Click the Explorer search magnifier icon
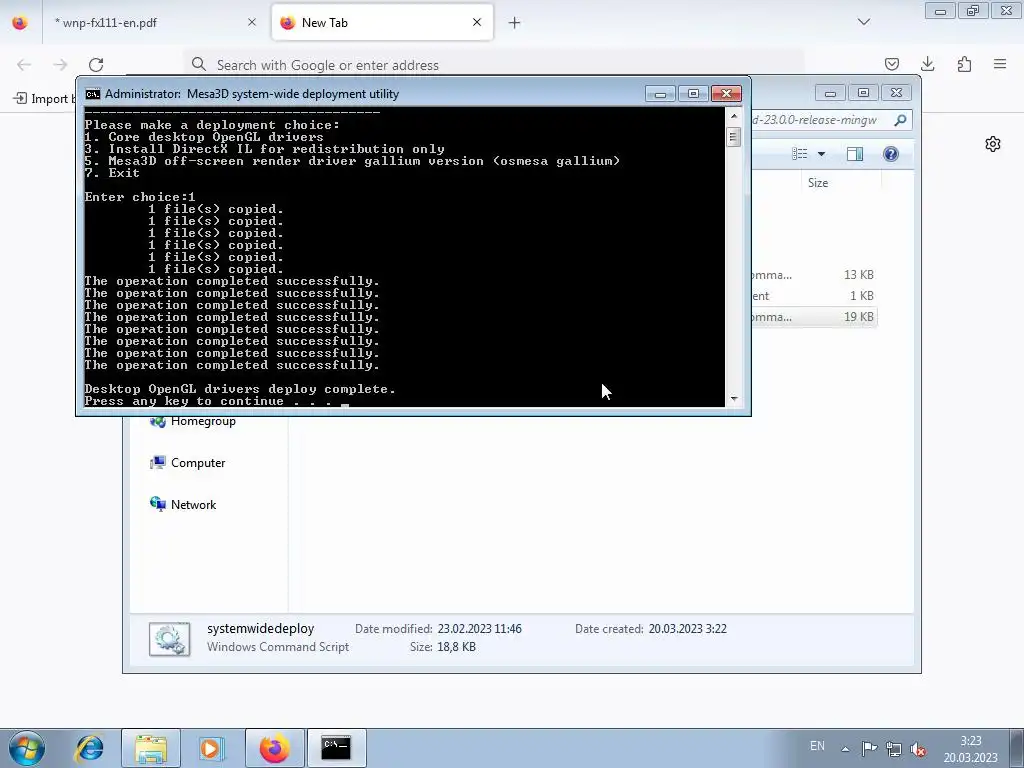The image size is (1024, 768). 901,120
